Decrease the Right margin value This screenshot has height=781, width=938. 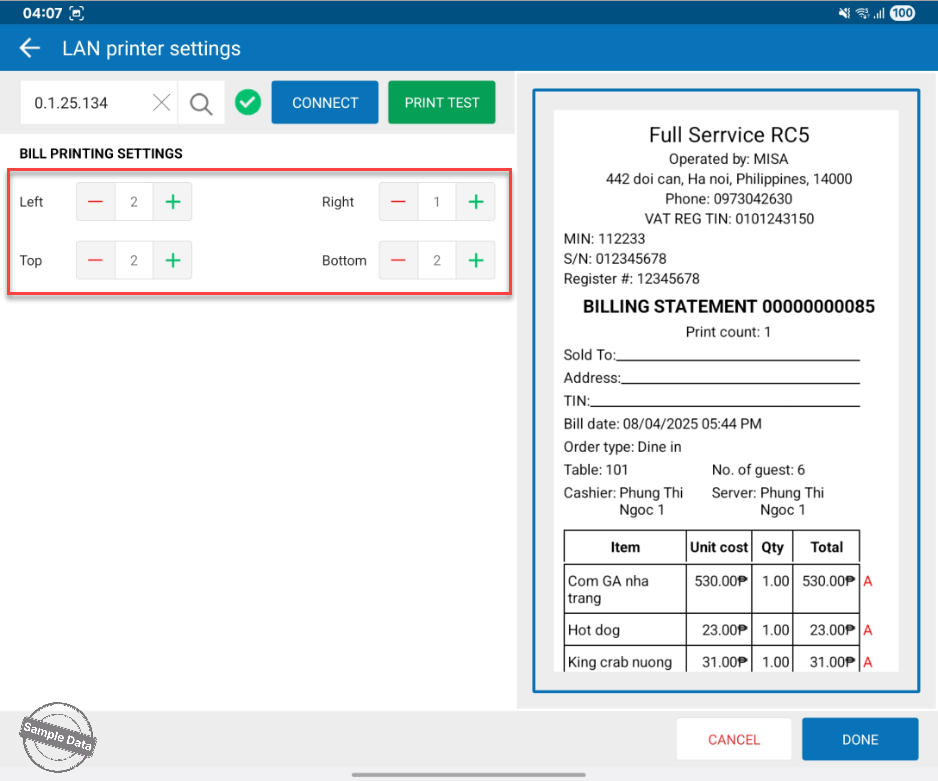pyautogui.click(x=398, y=202)
